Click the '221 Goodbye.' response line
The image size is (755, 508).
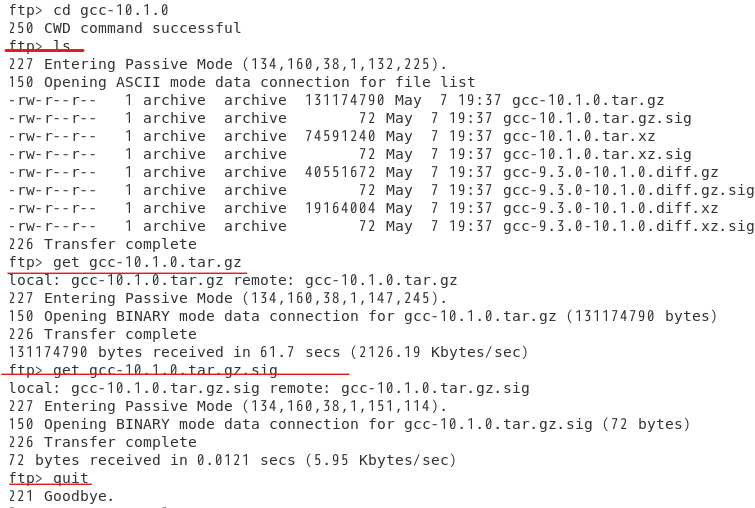click(62, 496)
